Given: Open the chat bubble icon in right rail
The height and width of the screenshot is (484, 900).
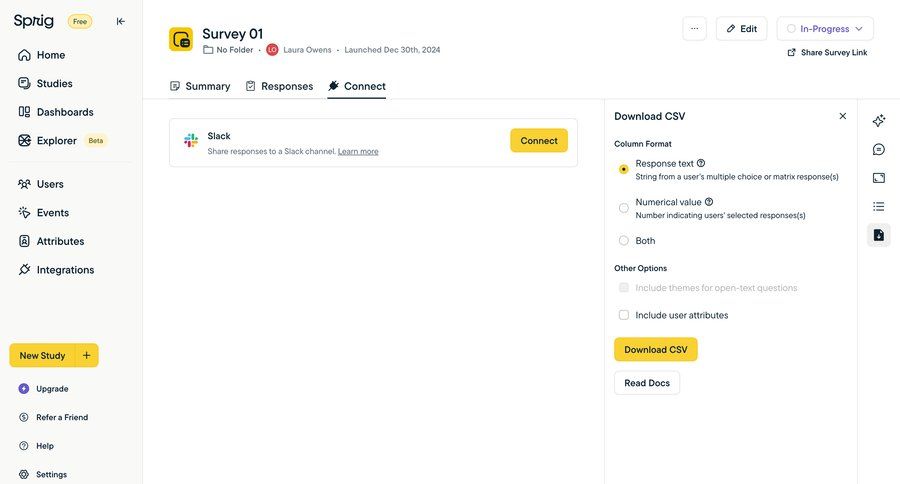Looking at the screenshot, I should click(x=878, y=149).
